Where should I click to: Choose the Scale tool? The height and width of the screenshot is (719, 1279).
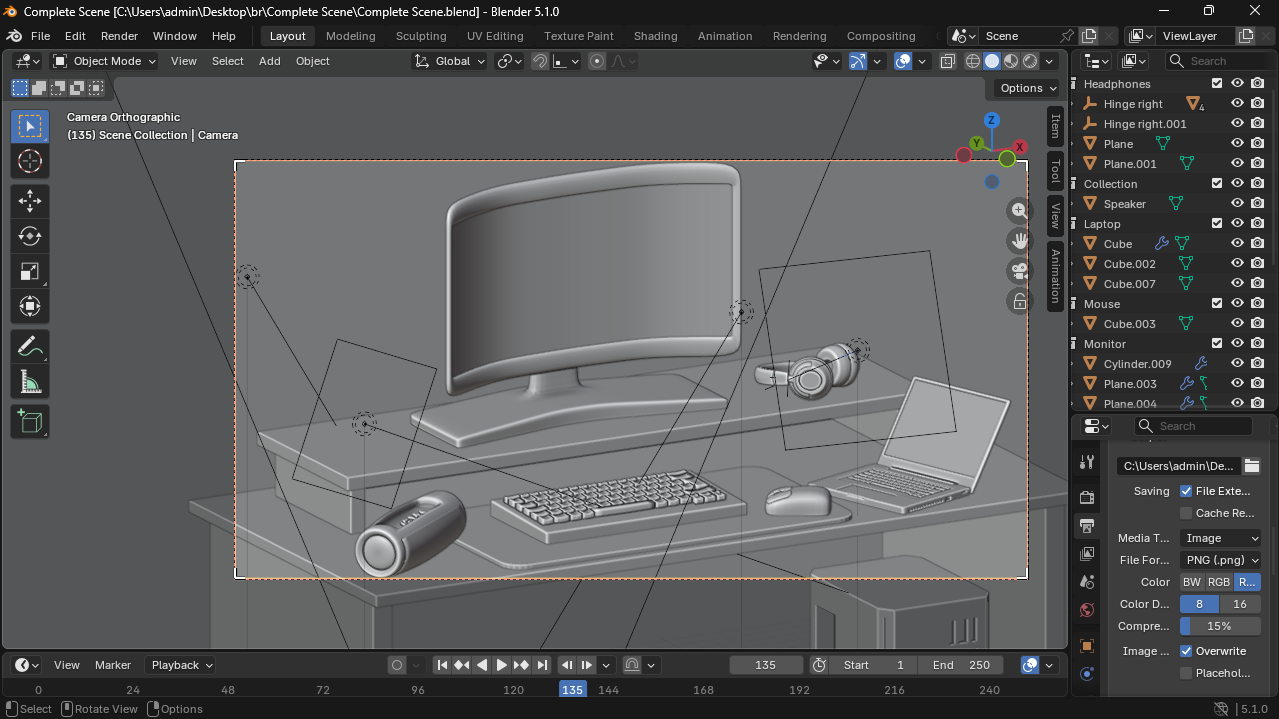[30, 271]
